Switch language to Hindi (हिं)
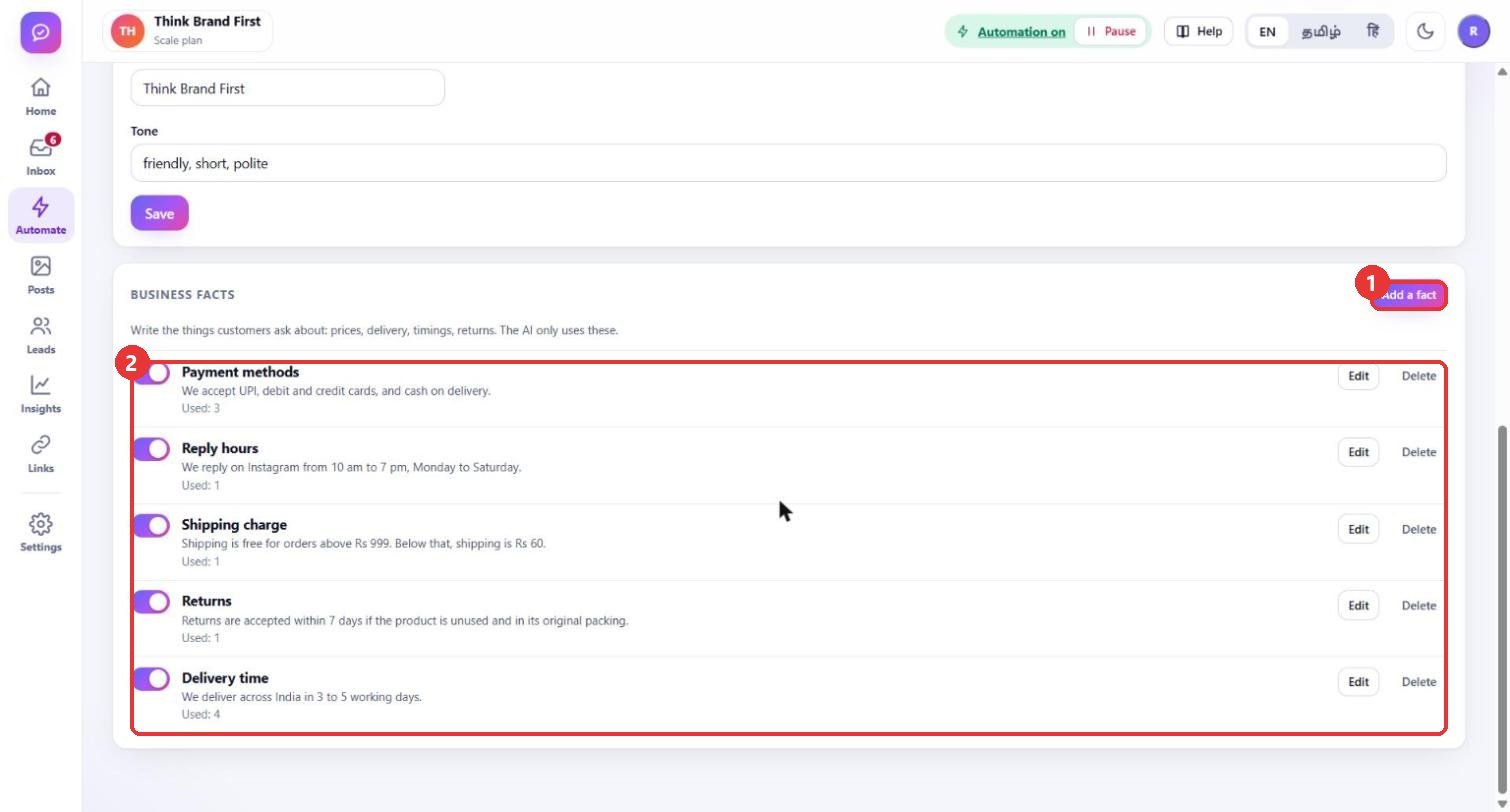 1373,32
